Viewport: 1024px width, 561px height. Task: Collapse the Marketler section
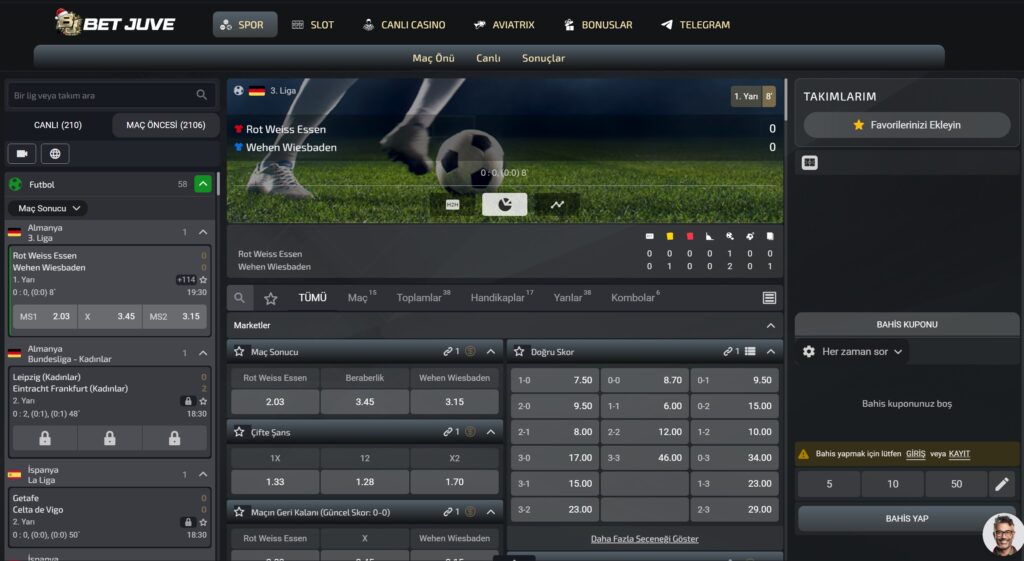click(771, 325)
